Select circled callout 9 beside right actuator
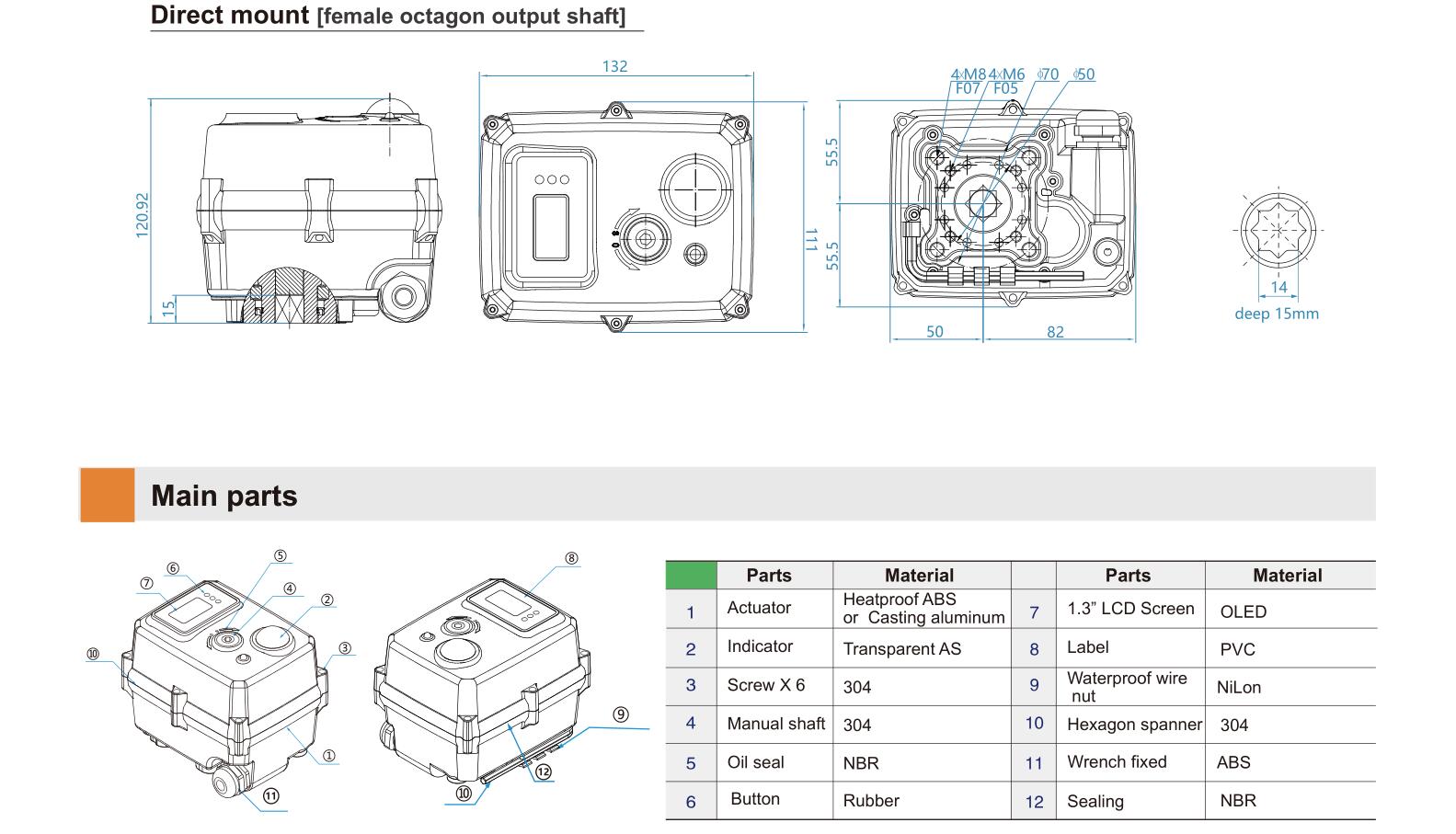The height and width of the screenshot is (834, 1456). [621, 714]
